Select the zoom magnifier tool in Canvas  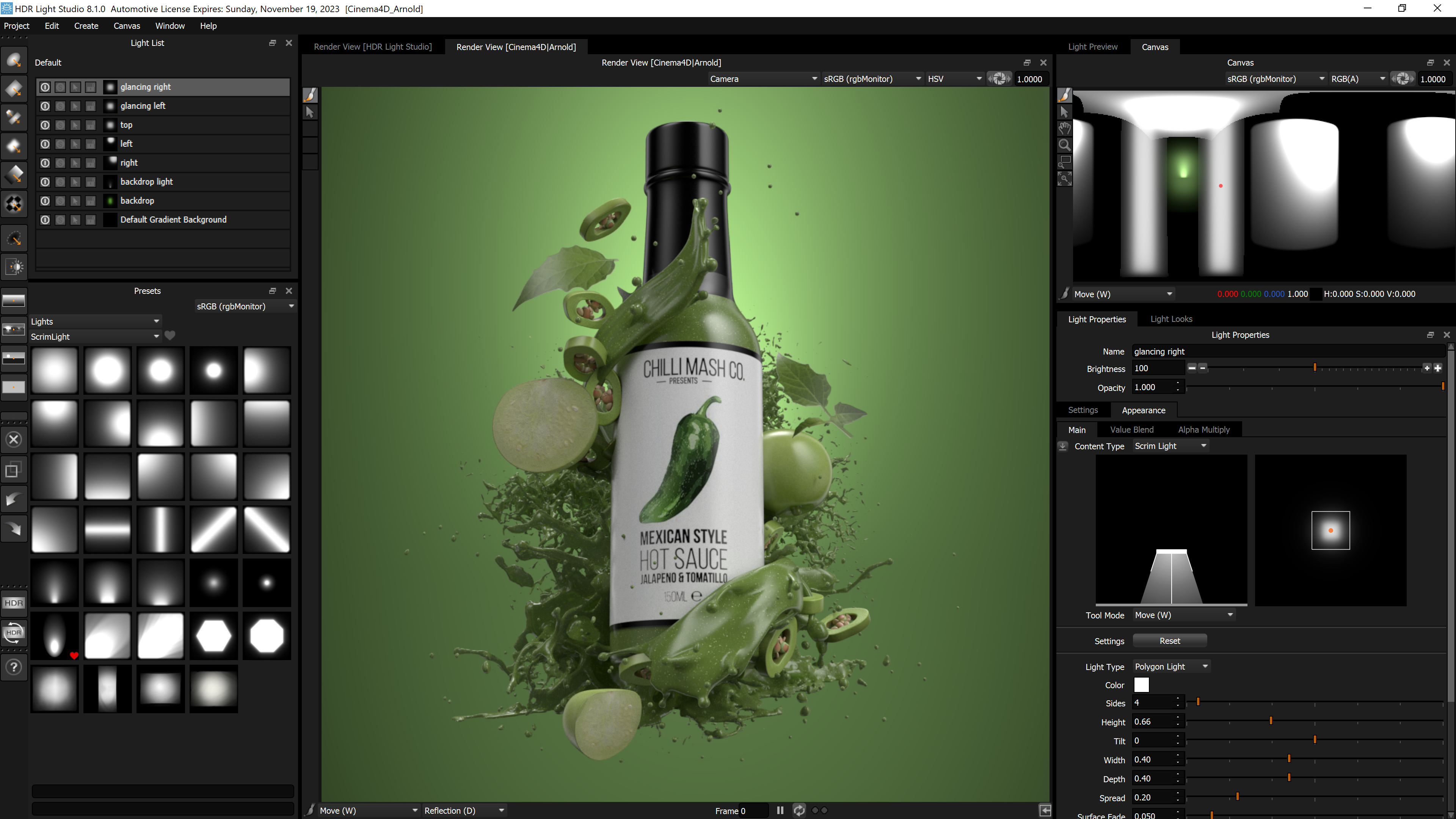[x=1064, y=145]
